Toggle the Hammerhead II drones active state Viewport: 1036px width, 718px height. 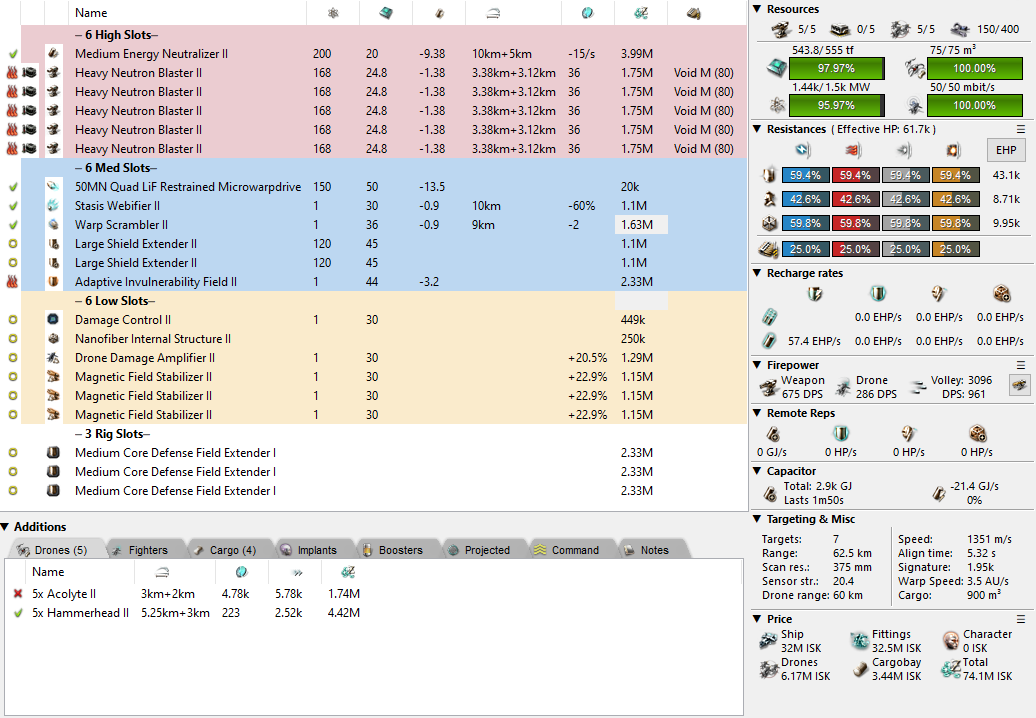tap(17, 613)
